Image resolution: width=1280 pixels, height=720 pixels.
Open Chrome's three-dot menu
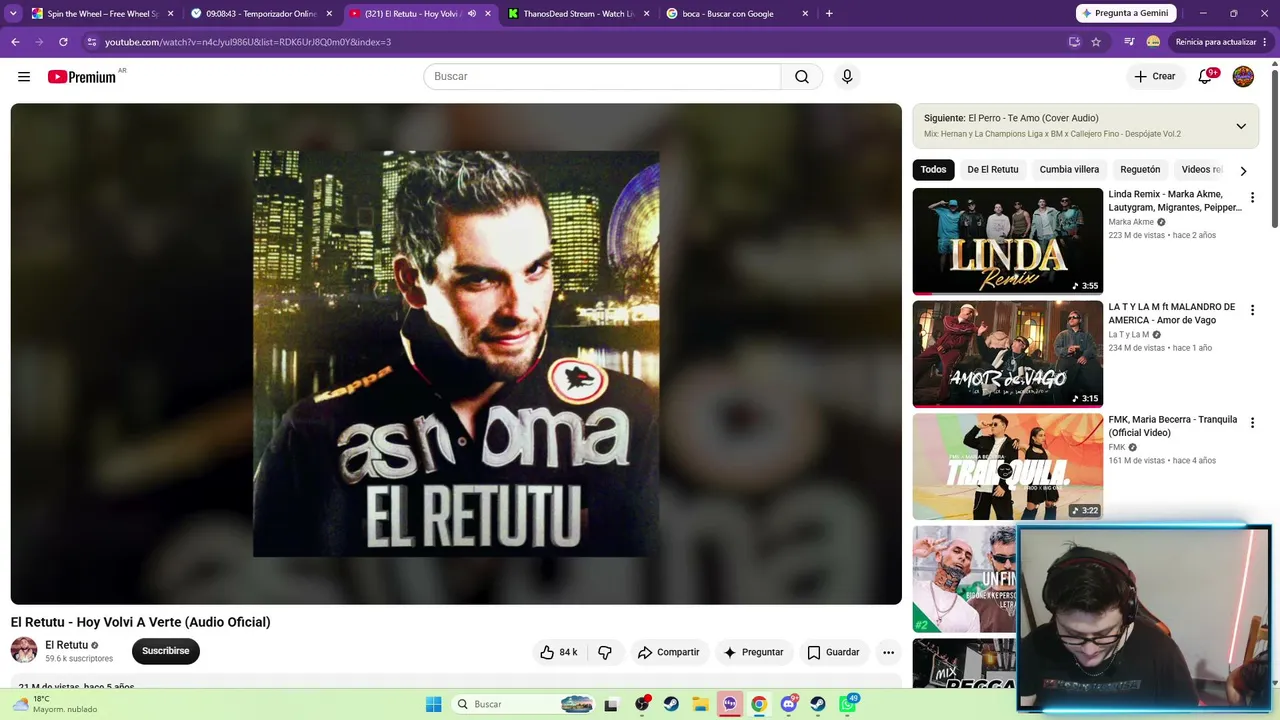tap(1266, 42)
